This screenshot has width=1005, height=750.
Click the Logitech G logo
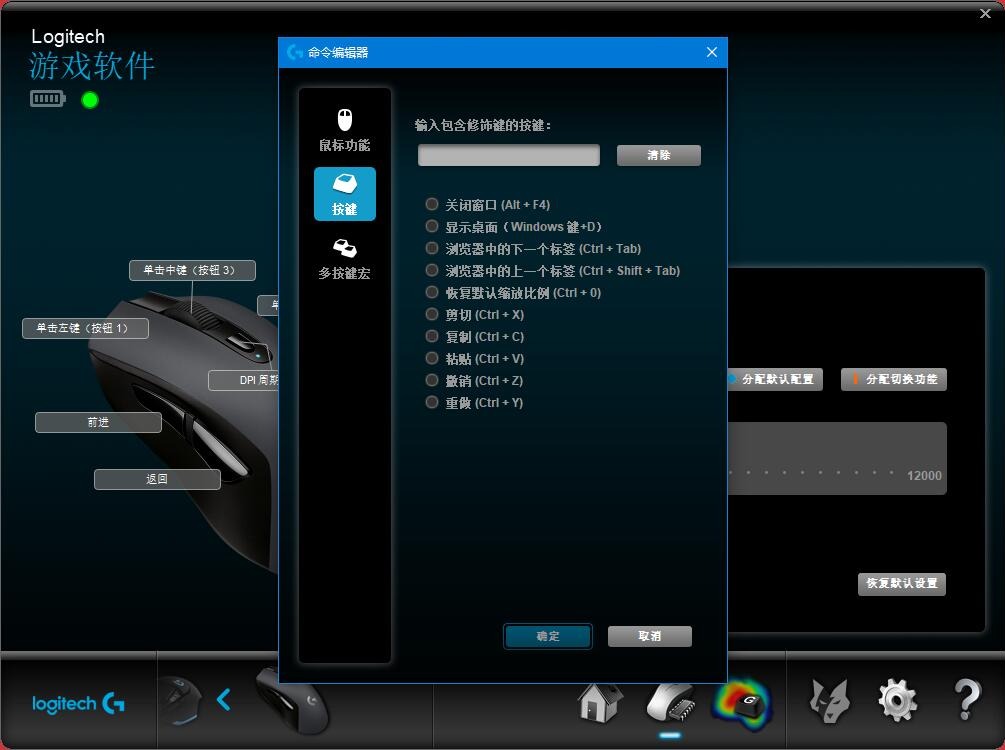click(78, 704)
